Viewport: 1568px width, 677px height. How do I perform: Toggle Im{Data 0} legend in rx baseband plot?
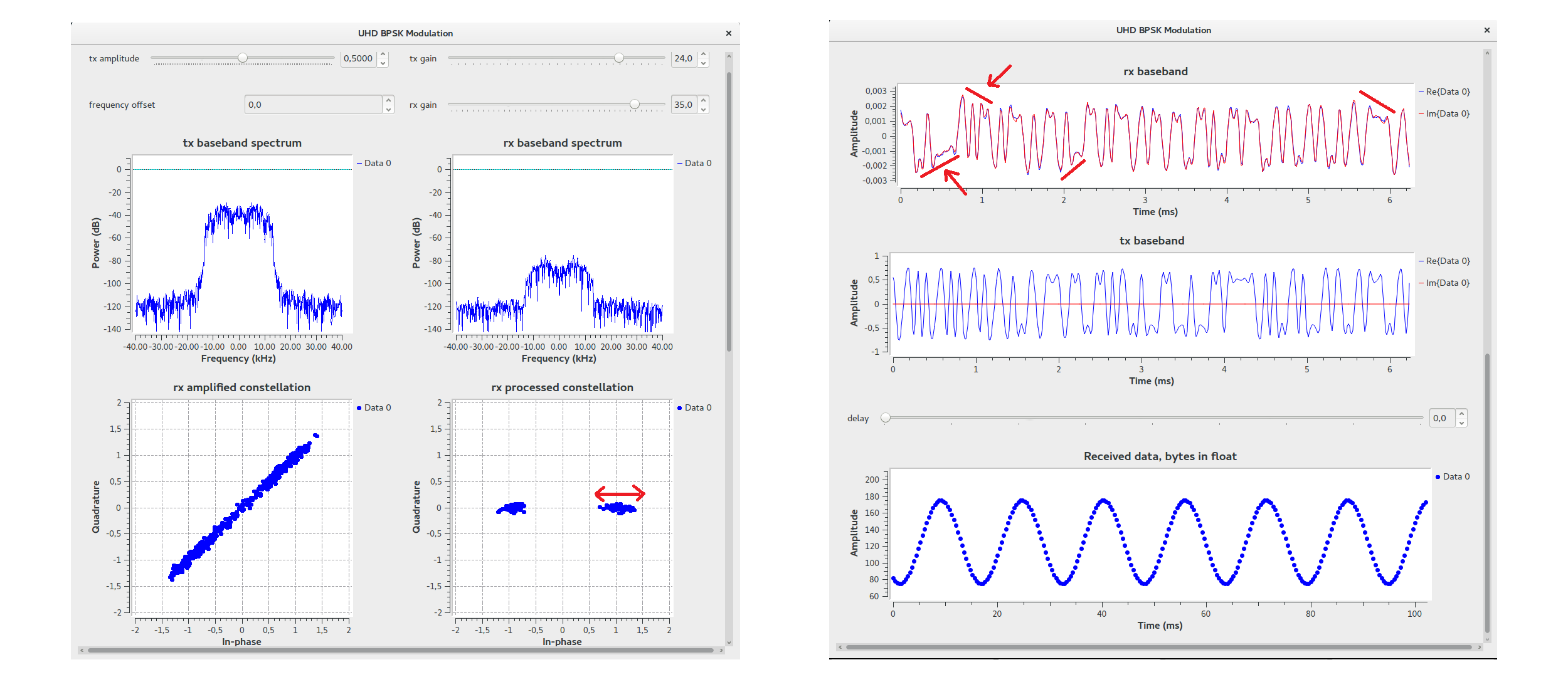[1444, 113]
